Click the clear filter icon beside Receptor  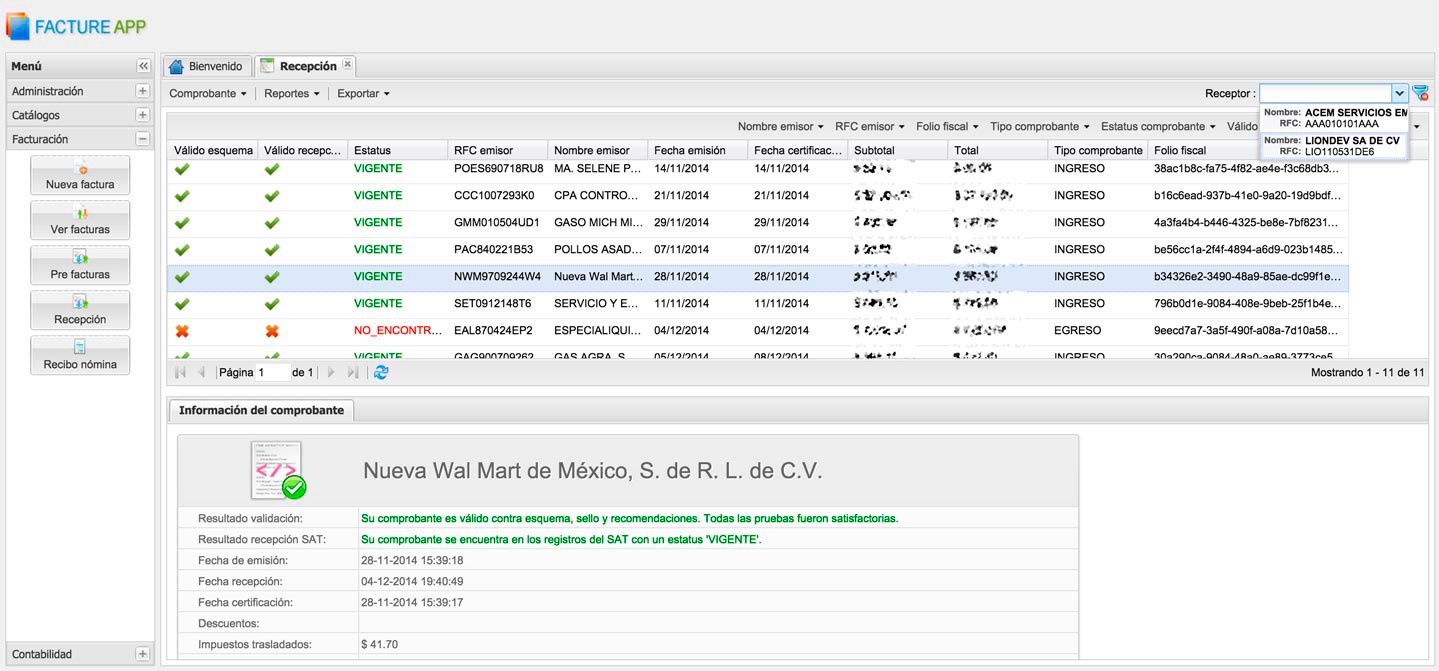[x=1420, y=93]
